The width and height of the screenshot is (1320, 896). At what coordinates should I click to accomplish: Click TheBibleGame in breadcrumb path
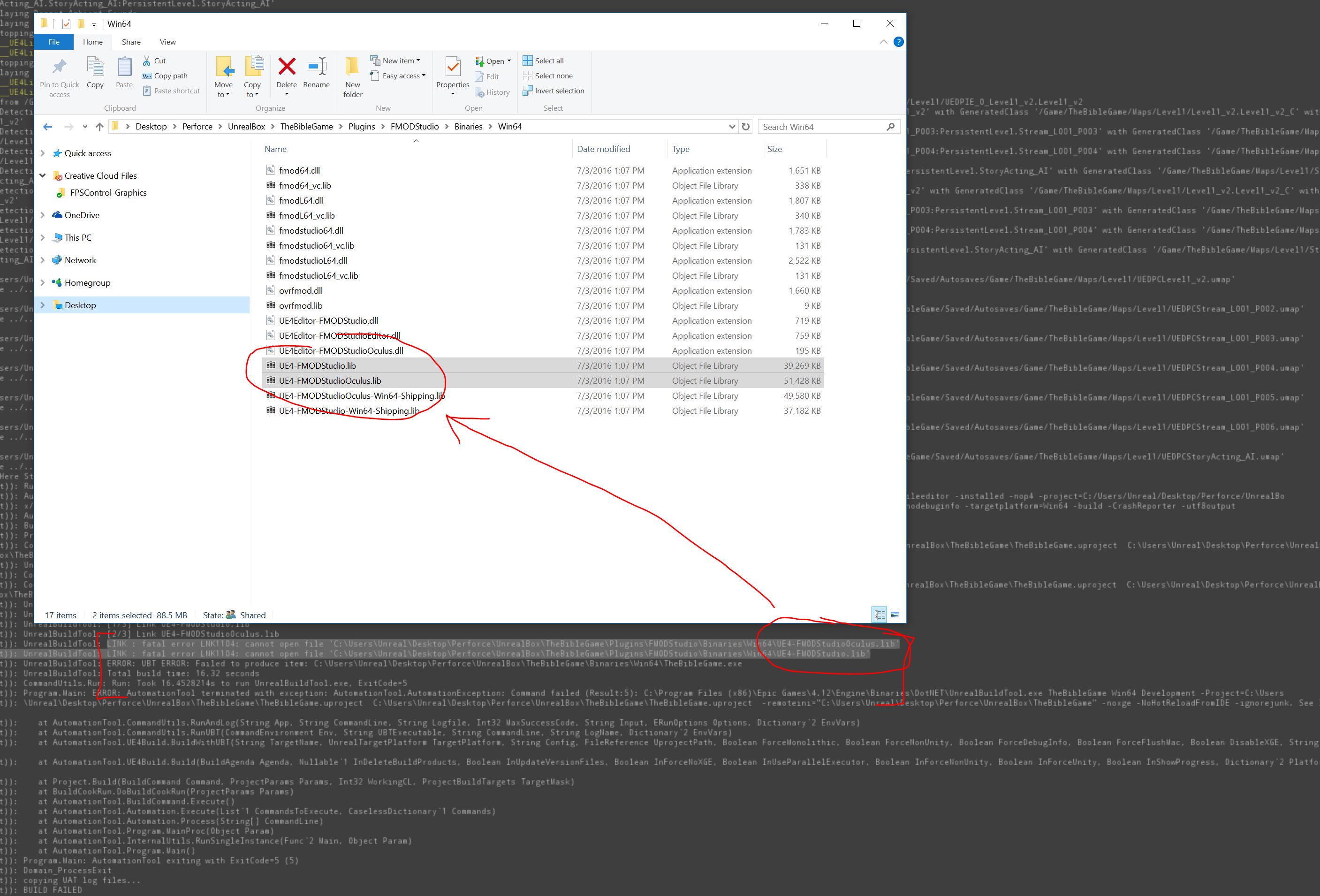coord(307,127)
